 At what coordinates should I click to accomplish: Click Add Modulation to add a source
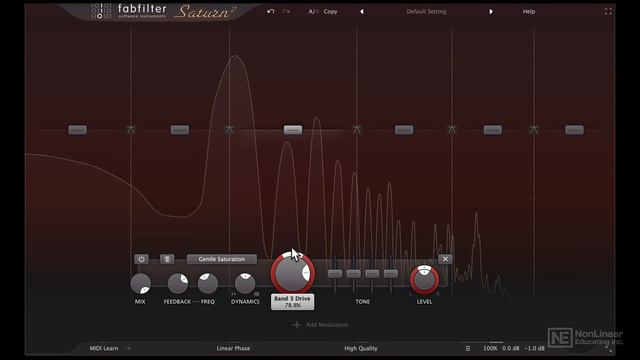pyautogui.click(x=327, y=325)
